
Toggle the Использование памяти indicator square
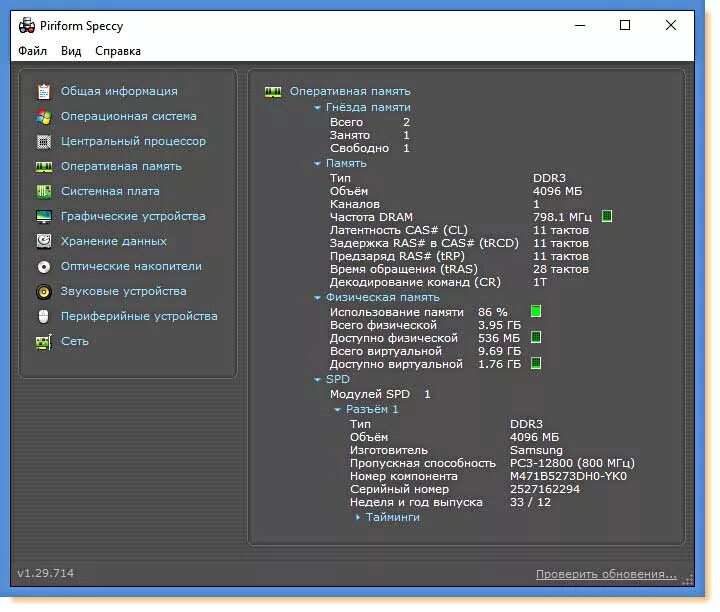tap(535, 312)
